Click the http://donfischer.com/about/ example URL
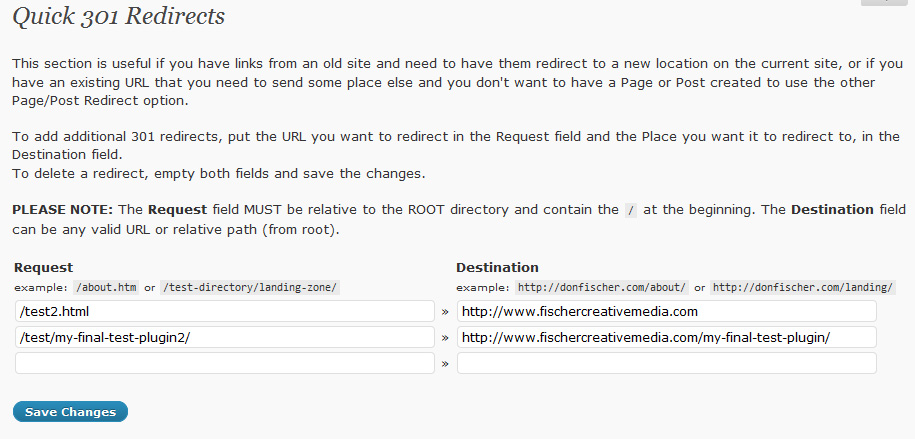 click(603, 288)
